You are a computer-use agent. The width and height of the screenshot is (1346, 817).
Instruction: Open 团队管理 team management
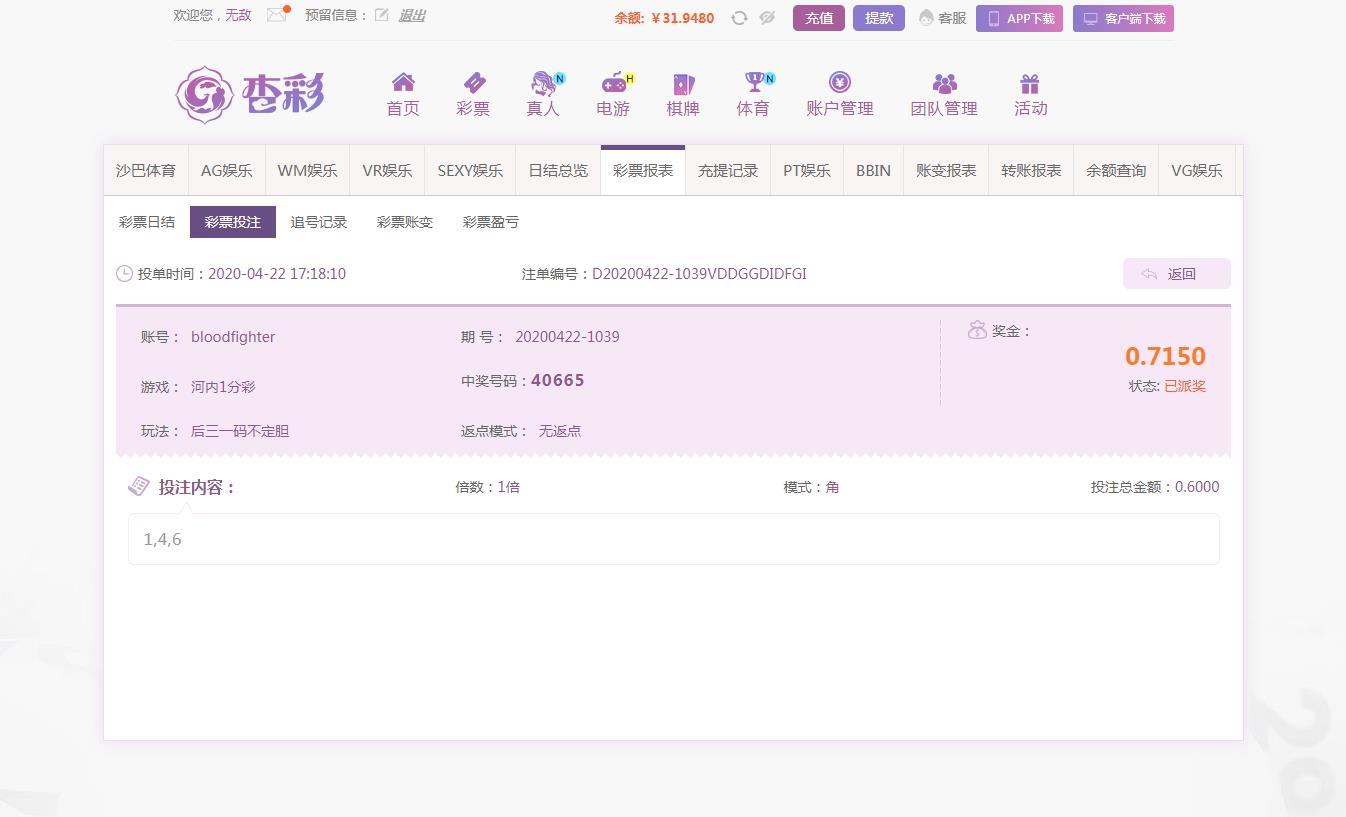click(x=943, y=94)
